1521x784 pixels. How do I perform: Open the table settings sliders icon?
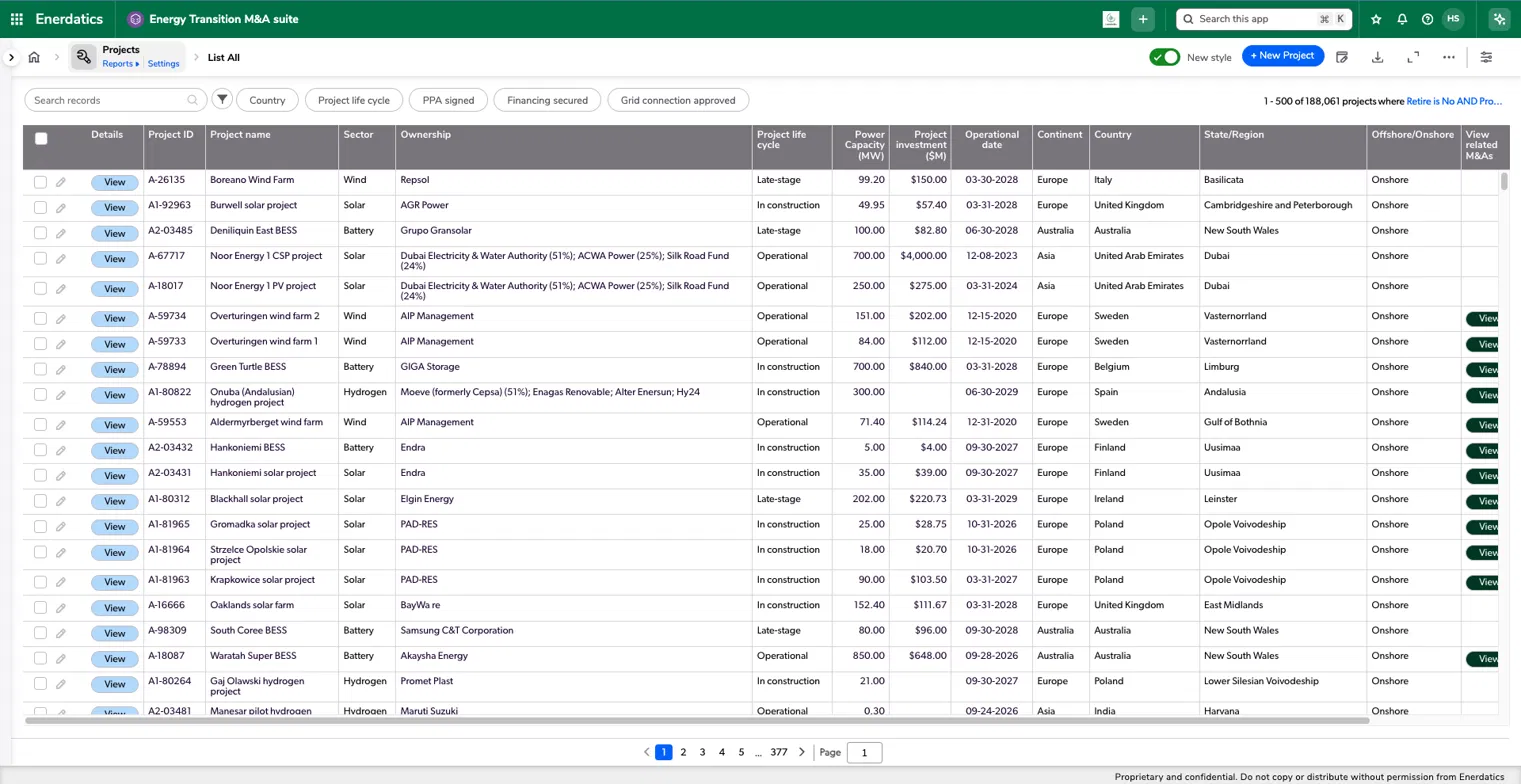pos(1486,57)
